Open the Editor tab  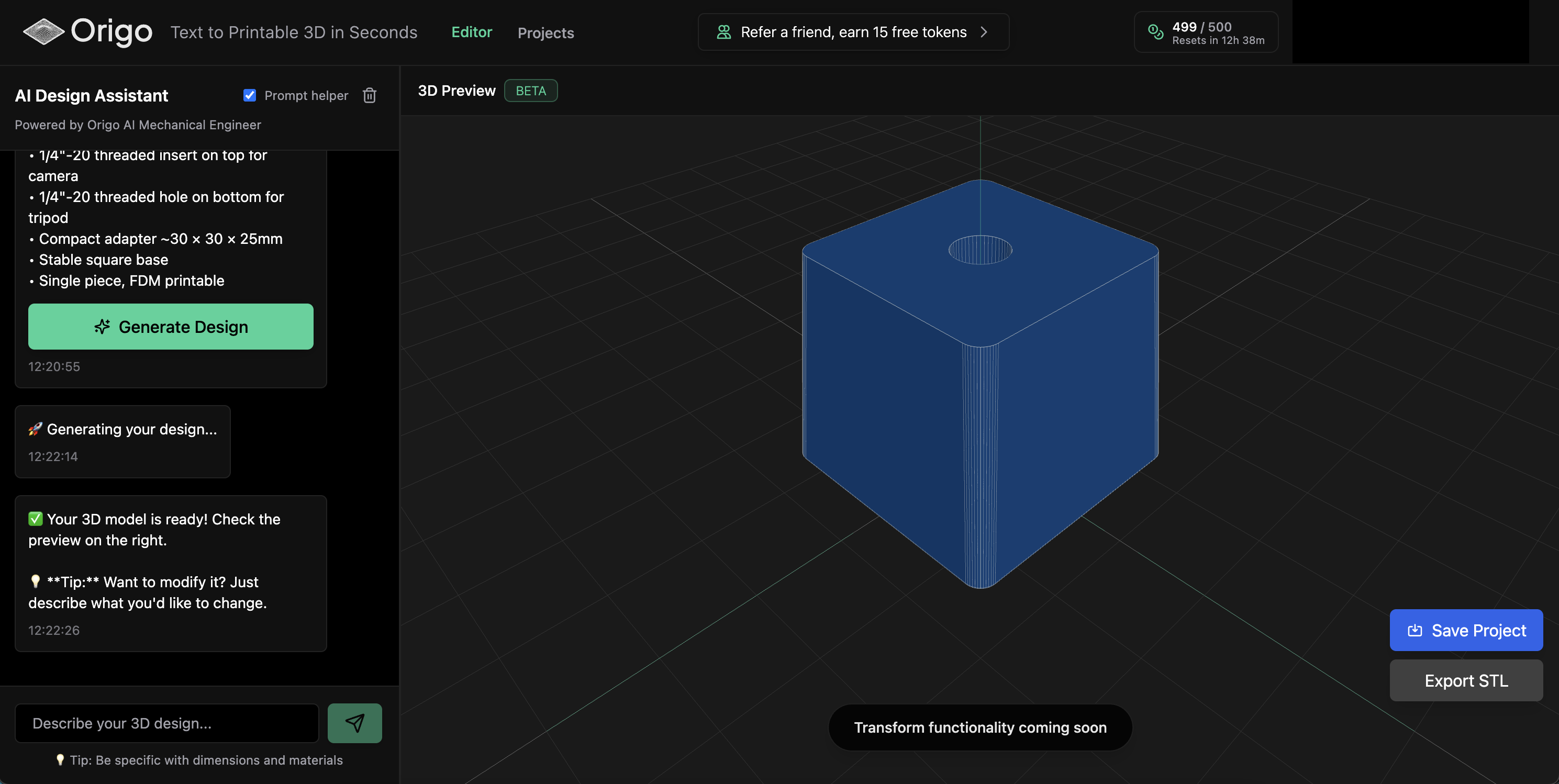coord(472,32)
